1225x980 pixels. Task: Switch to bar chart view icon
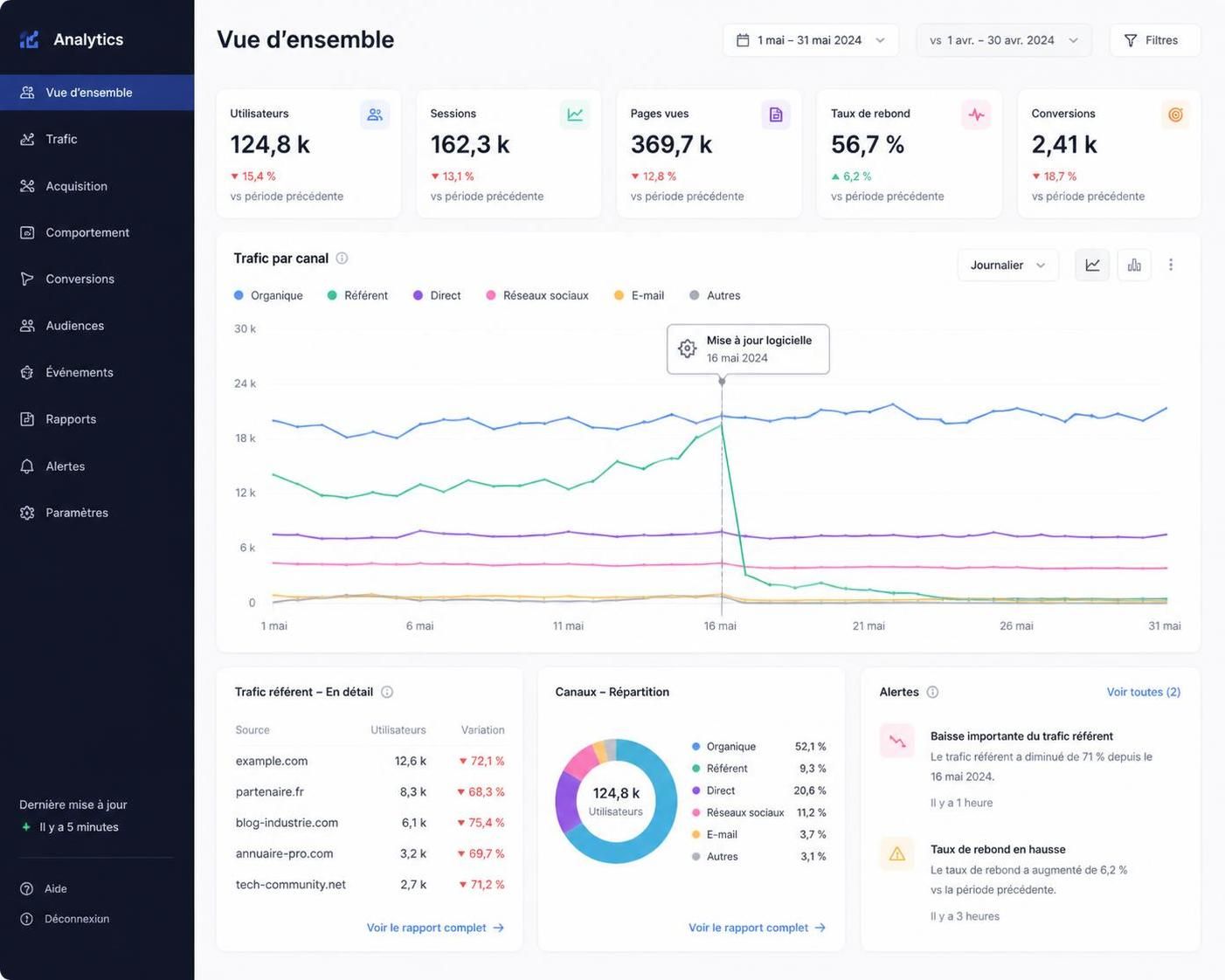[1134, 265]
